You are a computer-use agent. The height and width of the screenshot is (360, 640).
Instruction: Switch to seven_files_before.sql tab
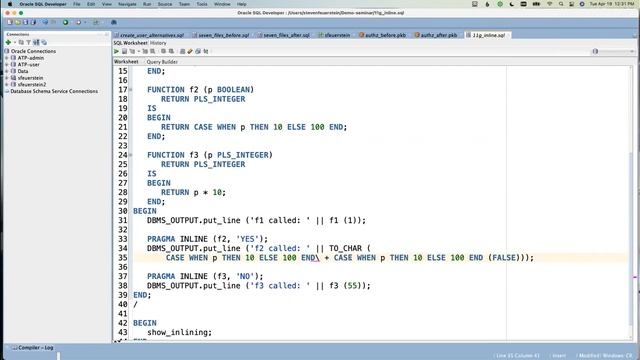point(223,35)
